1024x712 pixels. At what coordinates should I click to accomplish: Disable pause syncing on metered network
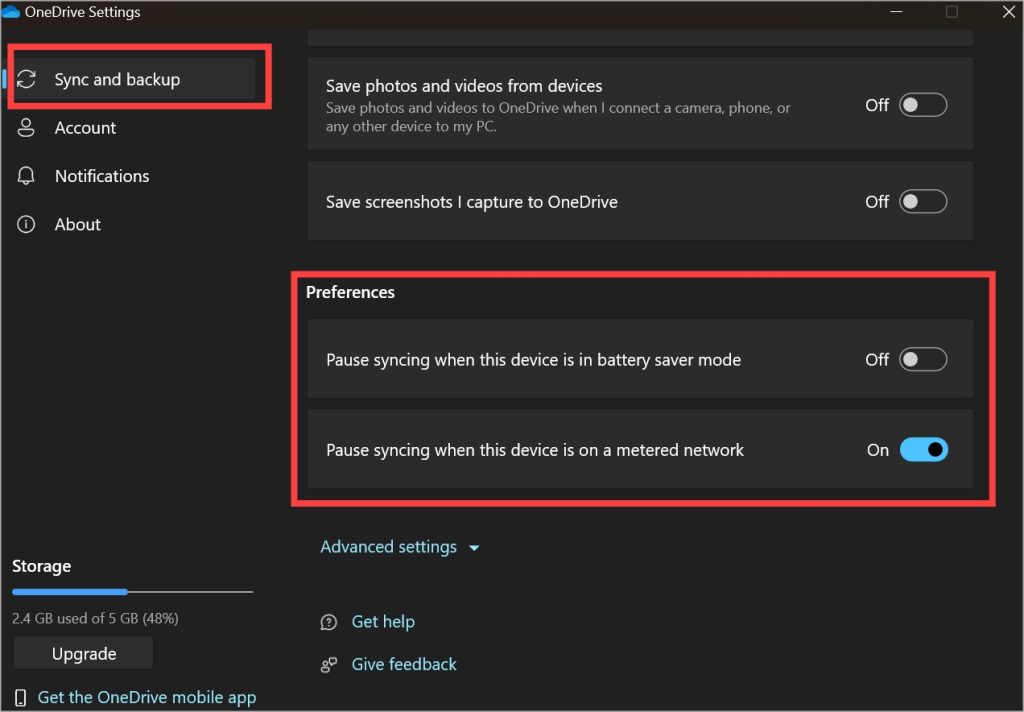click(922, 450)
